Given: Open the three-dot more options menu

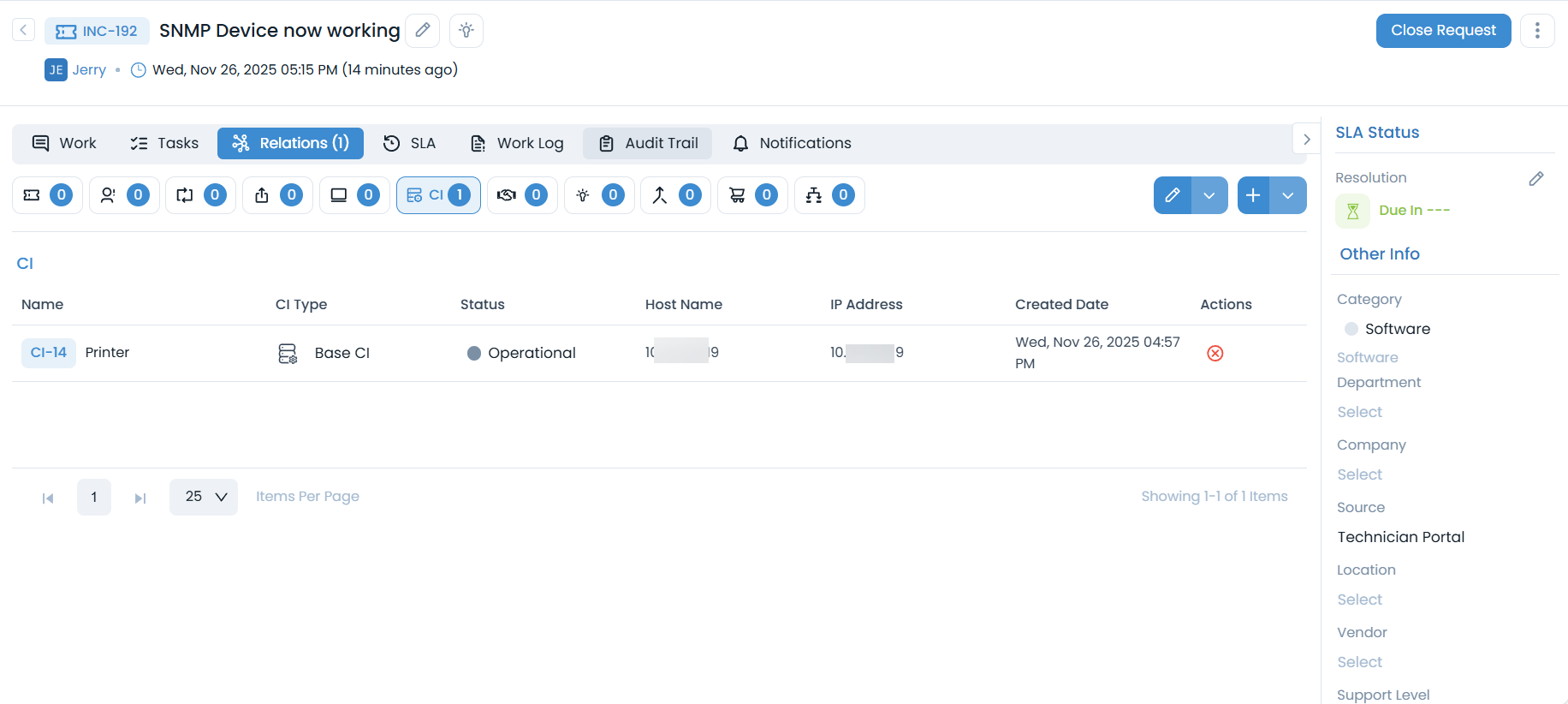Looking at the screenshot, I should (x=1537, y=31).
